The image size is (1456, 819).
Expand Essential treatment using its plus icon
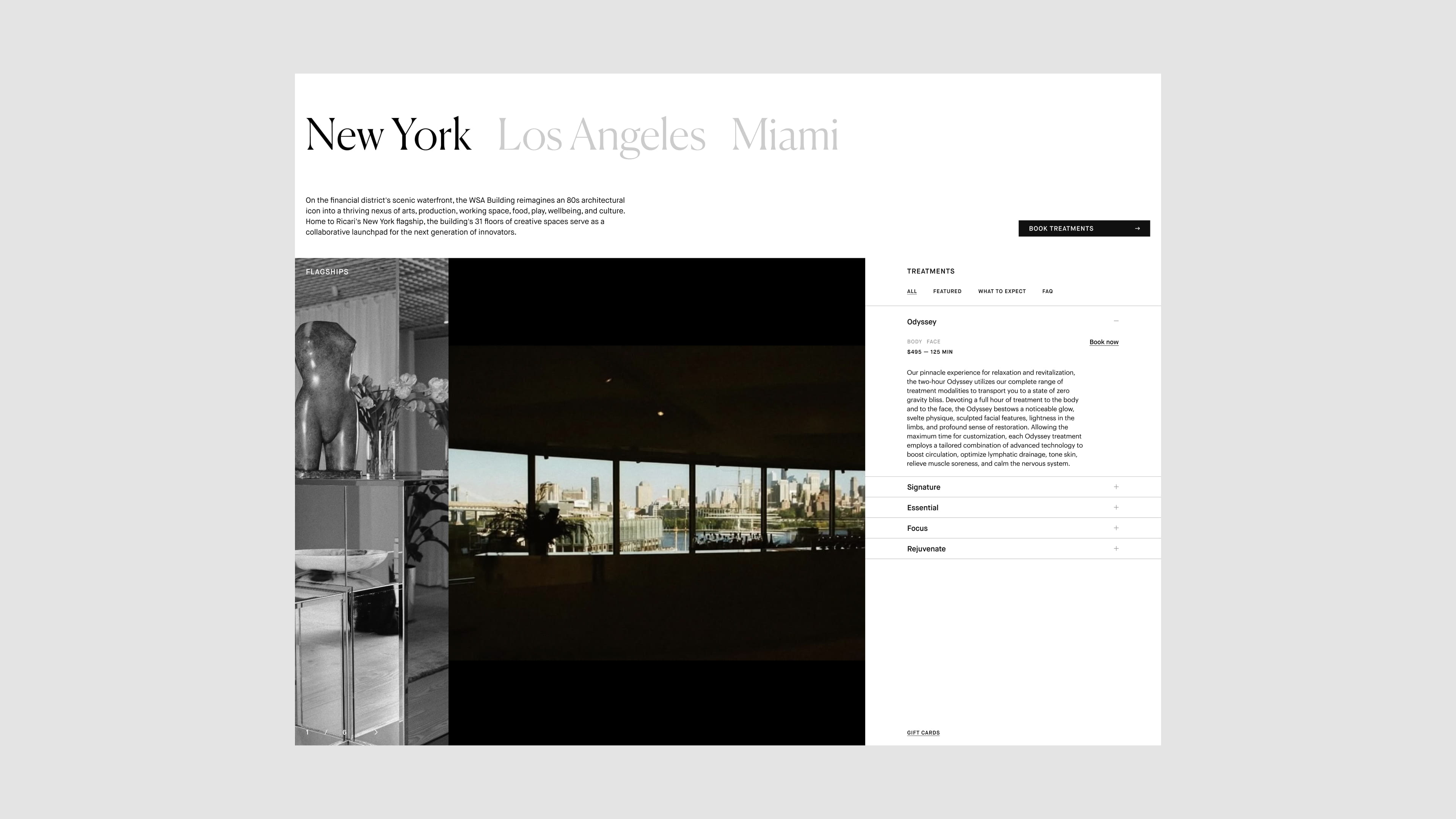click(1116, 507)
